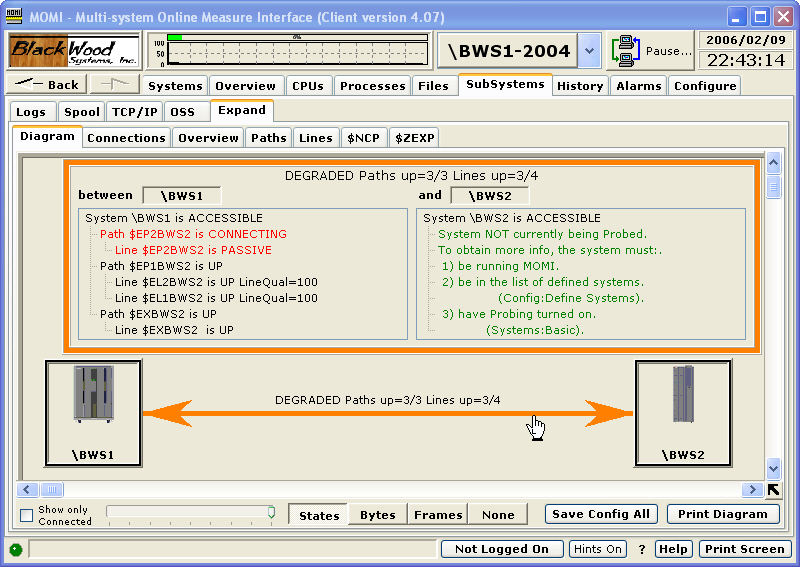800x567 pixels.
Task: Select the Frames display mode
Action: (438, 515)
